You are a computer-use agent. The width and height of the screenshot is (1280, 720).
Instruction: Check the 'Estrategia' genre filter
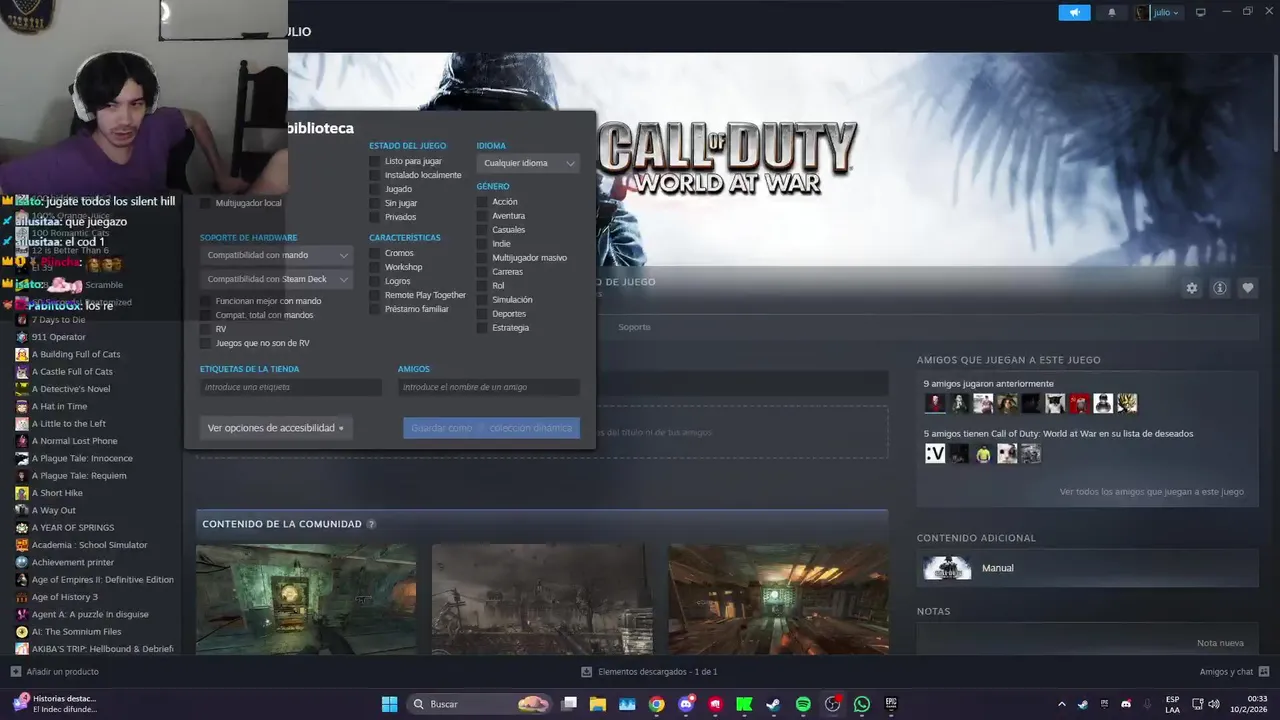click(x=482, y=328)
